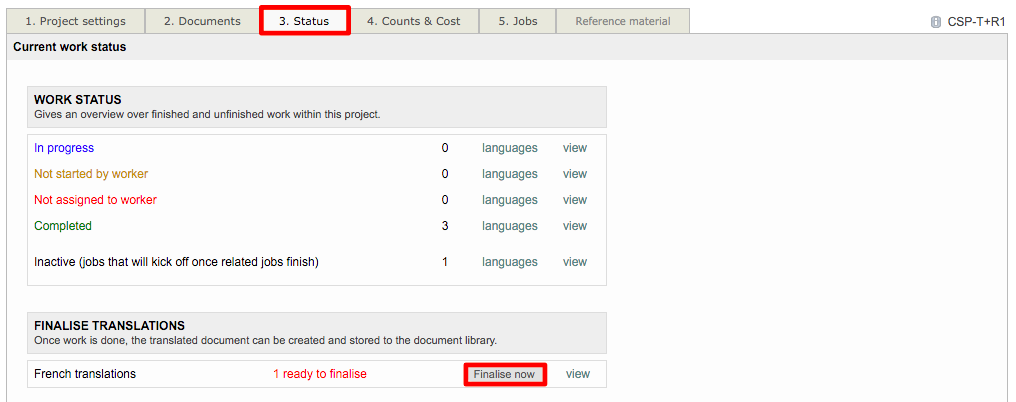The height and width of the screenshot is (402, 1016).
Task: Switch to Reference material tab
Action: [x=622, y=21]
